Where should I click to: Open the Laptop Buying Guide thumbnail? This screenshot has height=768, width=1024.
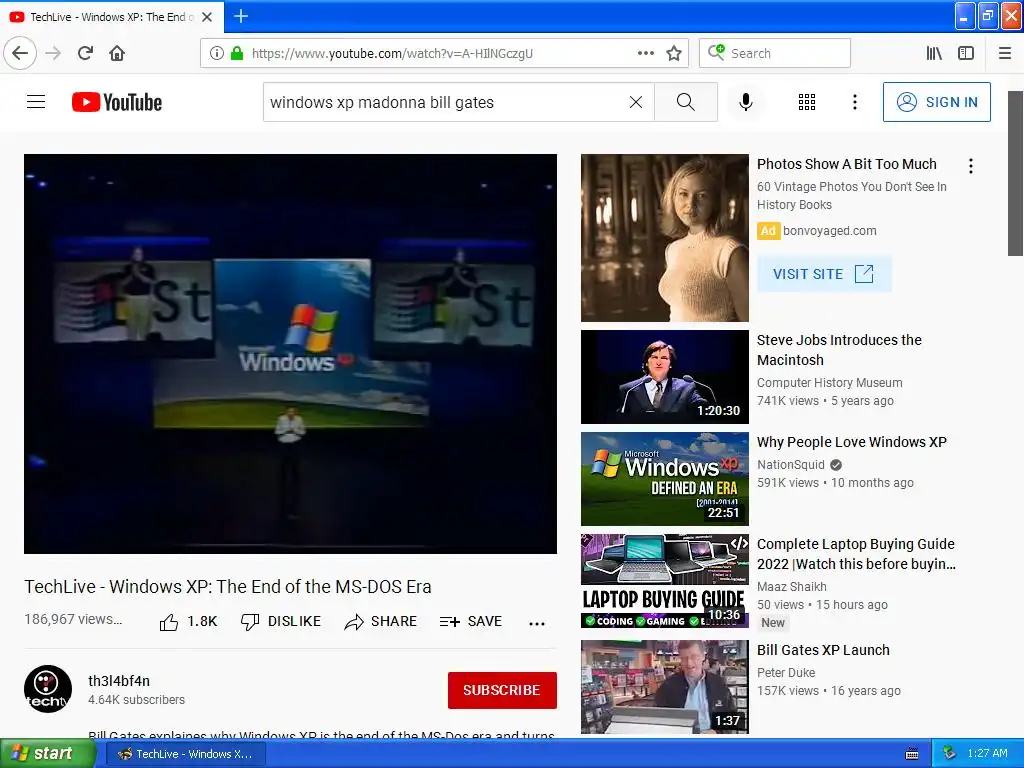[x=665, y=581]
